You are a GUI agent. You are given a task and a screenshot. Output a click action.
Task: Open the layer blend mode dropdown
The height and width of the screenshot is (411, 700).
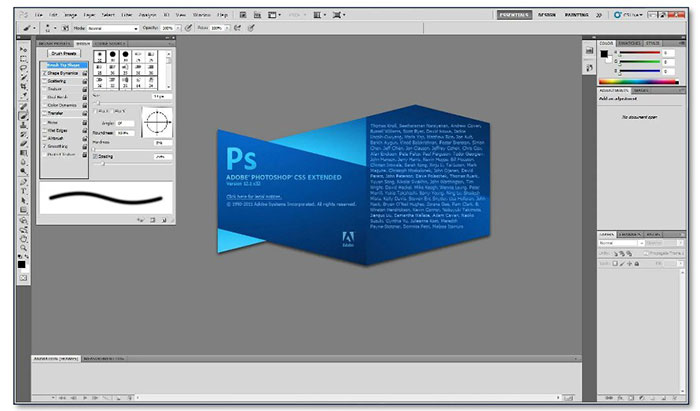click(x=621, y=243)
